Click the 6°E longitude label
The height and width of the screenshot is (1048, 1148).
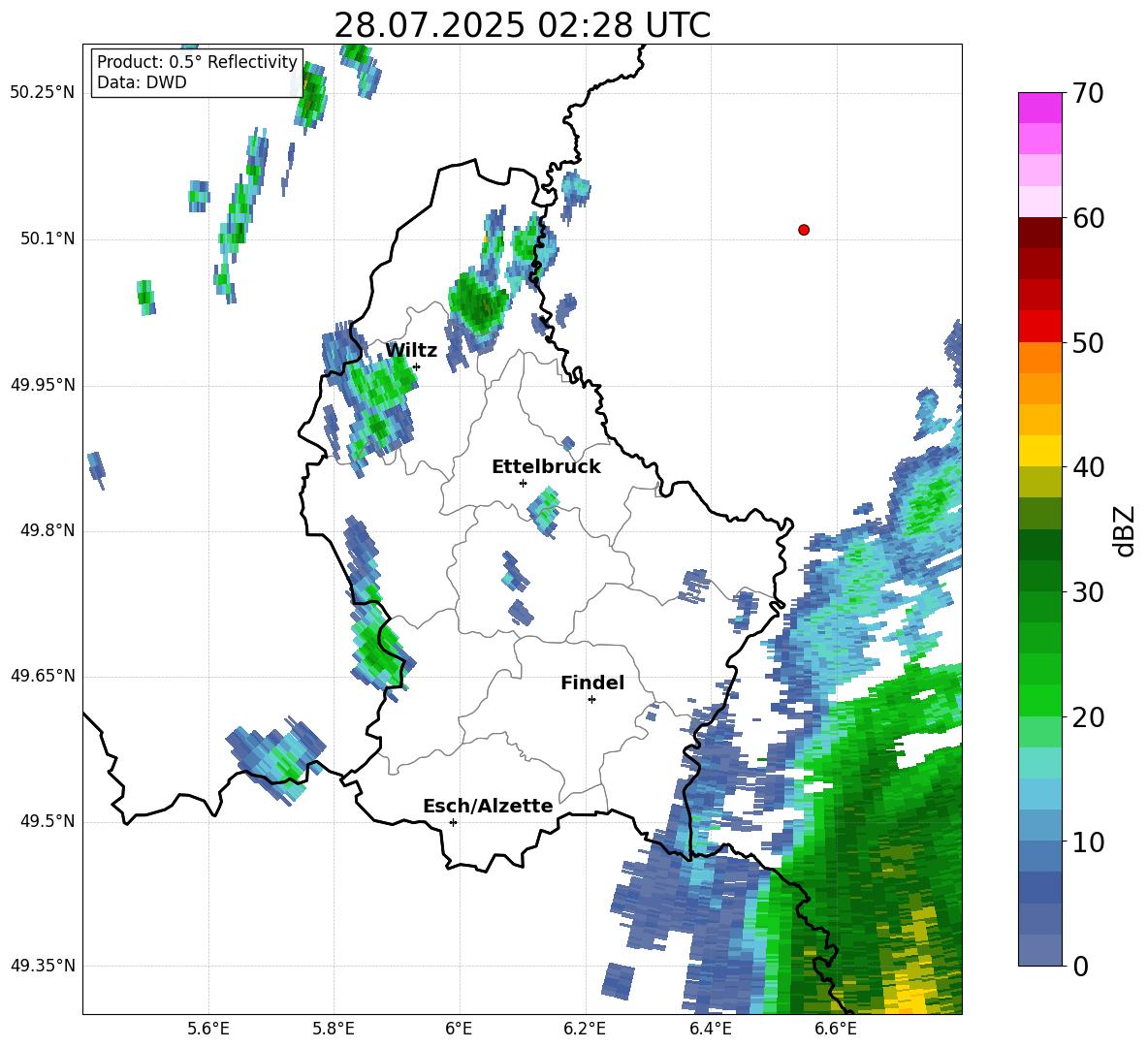pyautogui.click(x=459, y=1029)
